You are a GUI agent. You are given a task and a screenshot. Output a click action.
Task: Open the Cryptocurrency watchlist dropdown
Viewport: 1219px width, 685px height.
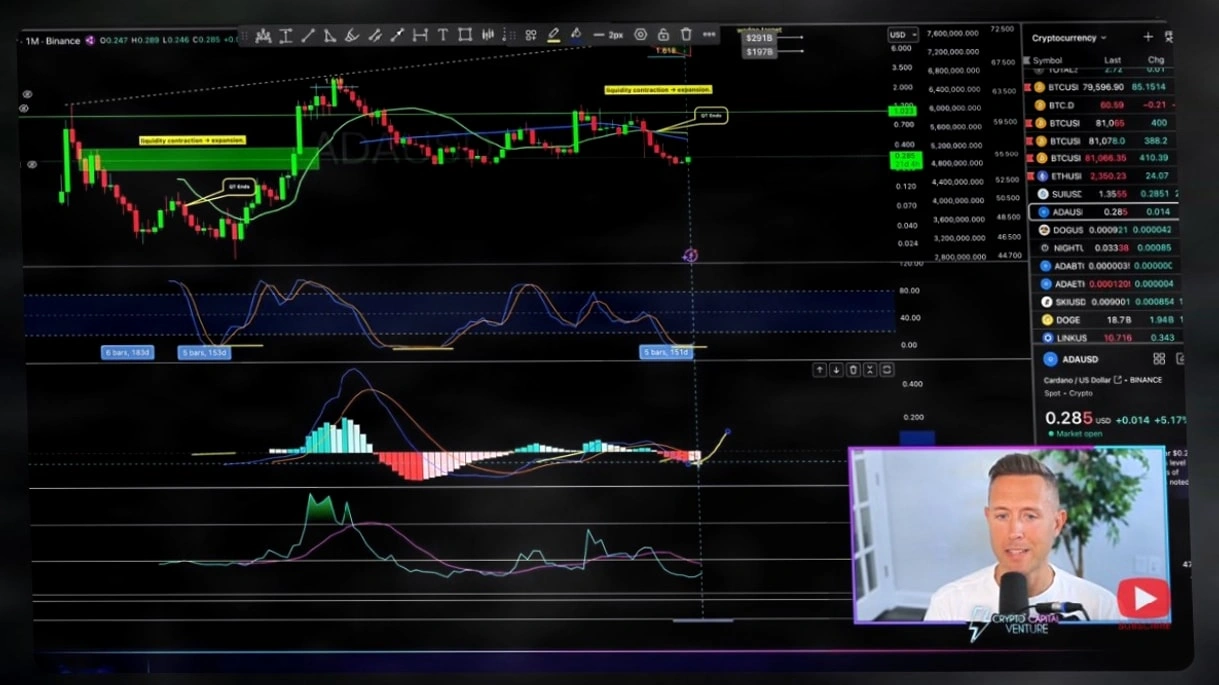point(1069,38)
